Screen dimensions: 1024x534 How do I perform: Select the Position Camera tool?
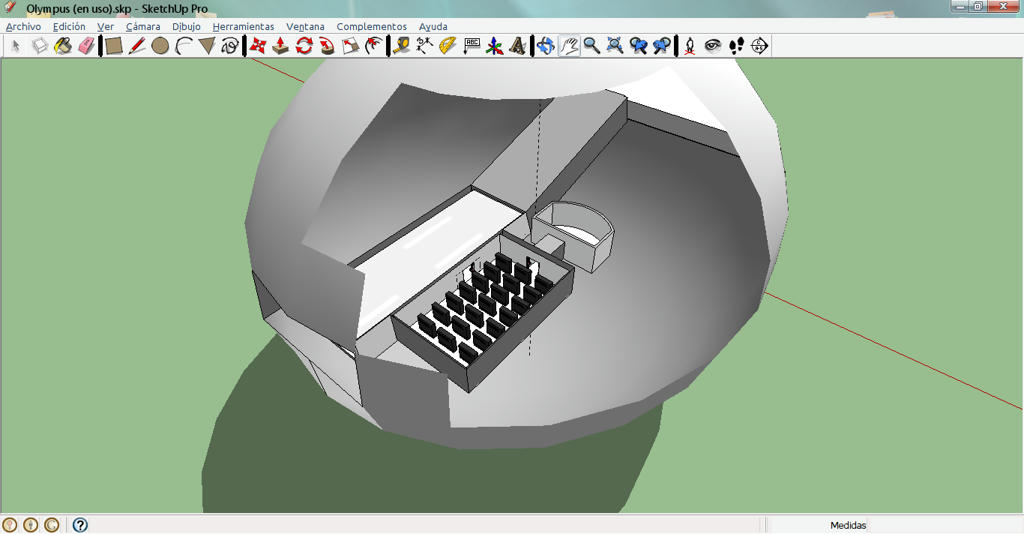pos(690,46)
